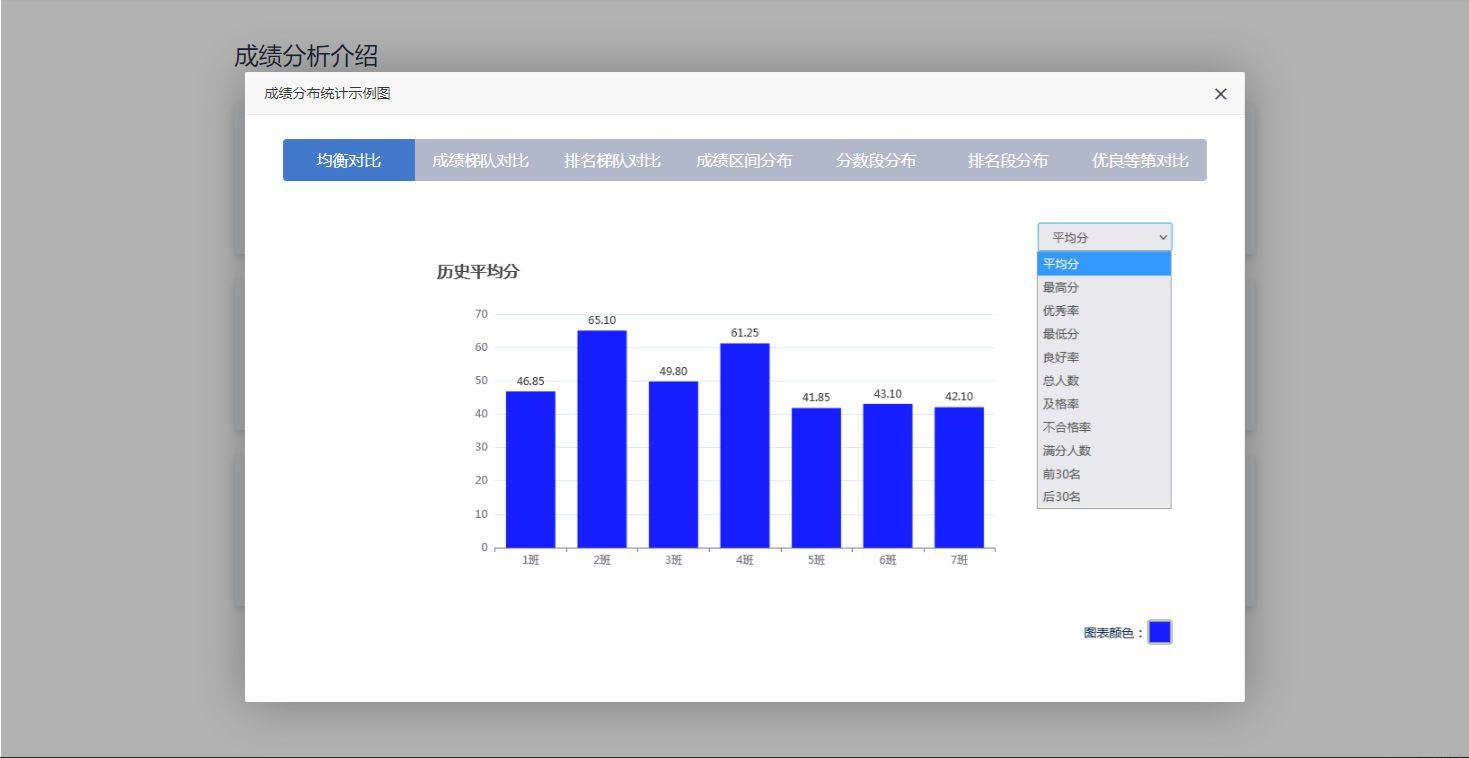
Task: Select 满分人数 in the dropdown list
Action: tap(1104, 451)
